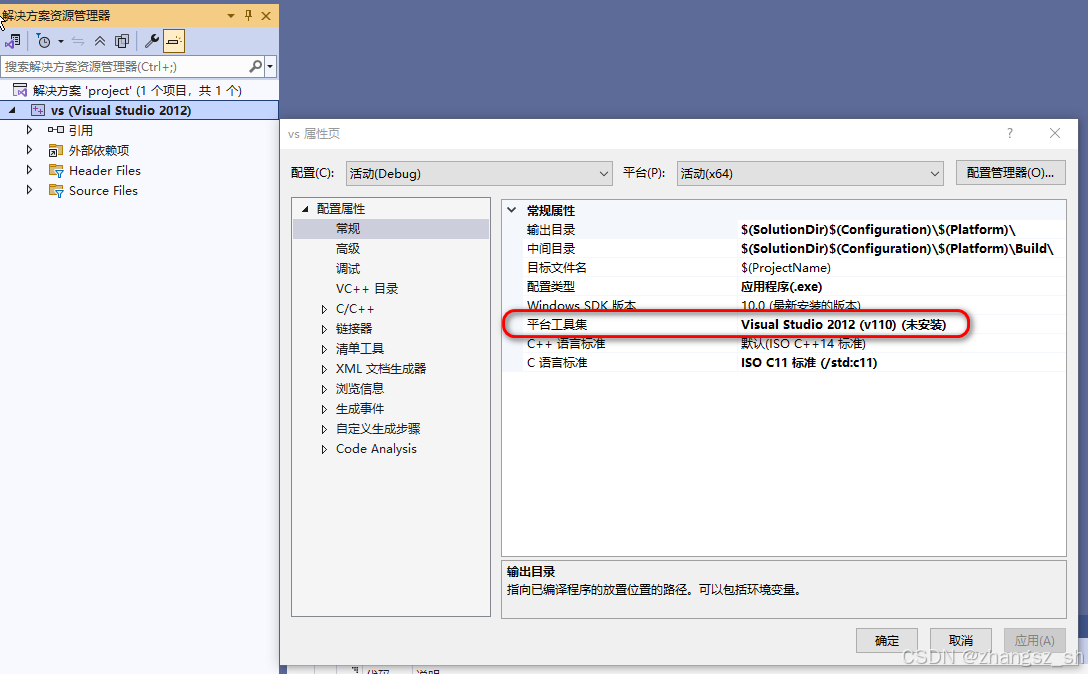1088x674 pixels.
Task: Expand the 自定义生成步骤 node
Action: [x=324, y=430]
